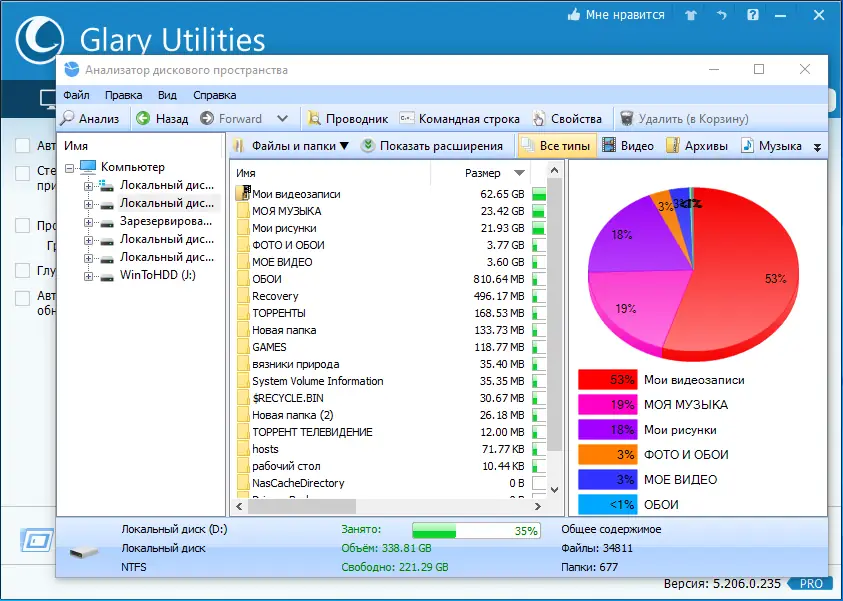This screenshot has width=843, height=601.
Task: Filter by Видео film icon
Action: (x=609, y=145)
